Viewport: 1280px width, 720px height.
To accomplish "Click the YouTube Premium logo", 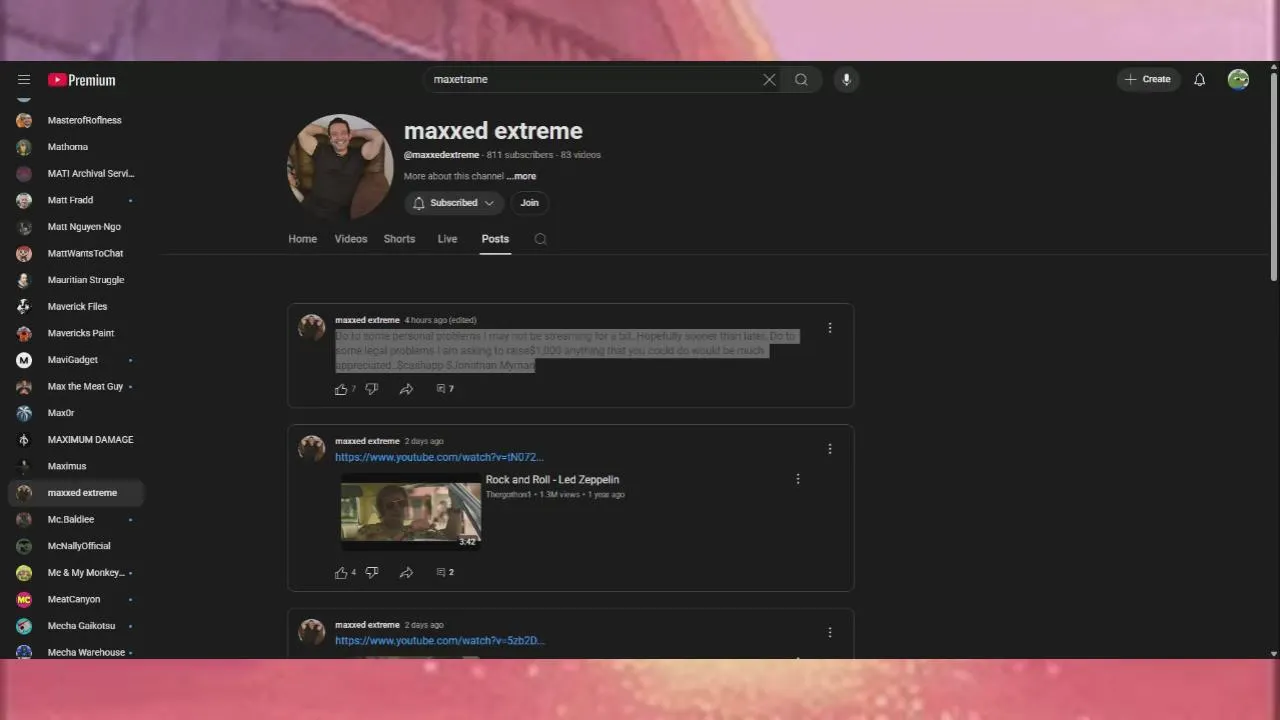I will coord(82,80).
